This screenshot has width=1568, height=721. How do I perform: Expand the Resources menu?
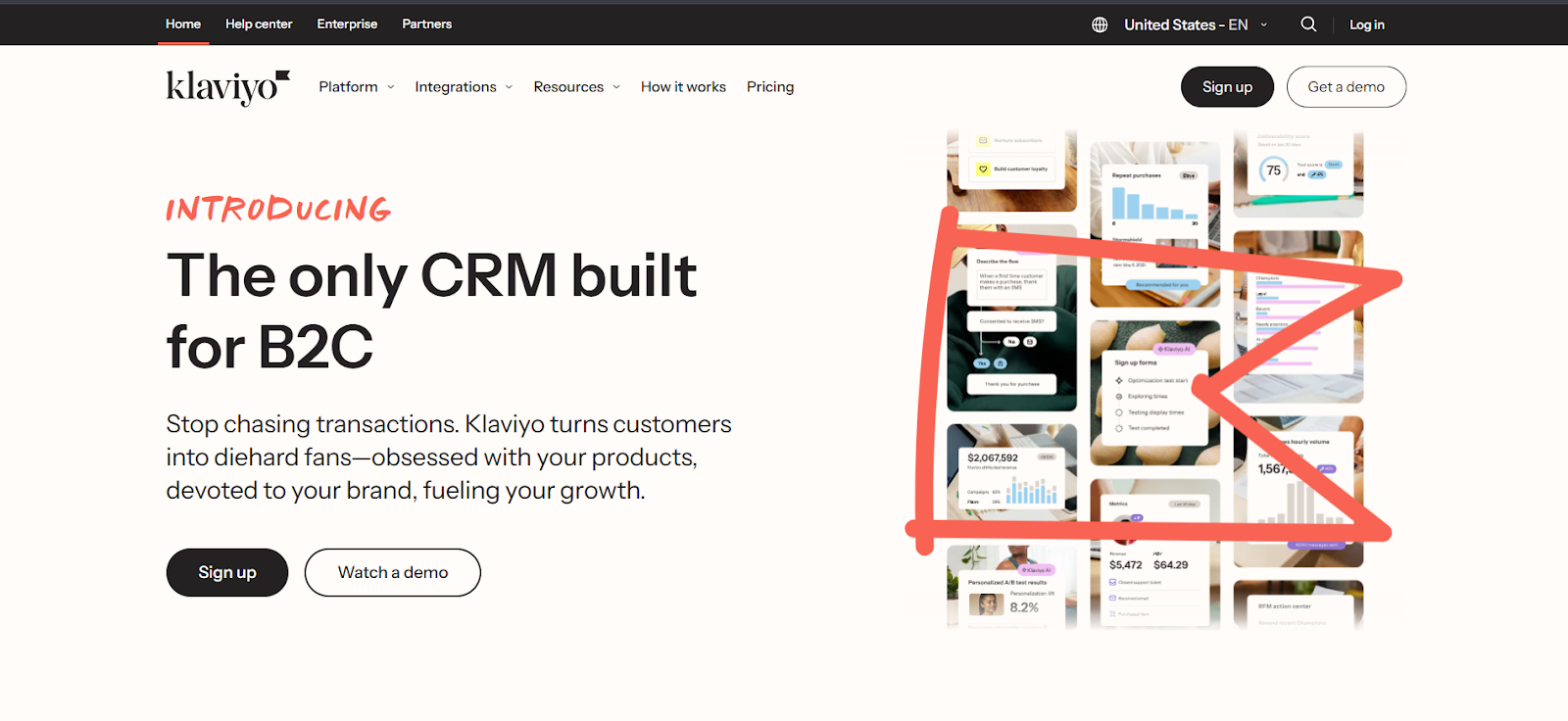tap(577, 87)
